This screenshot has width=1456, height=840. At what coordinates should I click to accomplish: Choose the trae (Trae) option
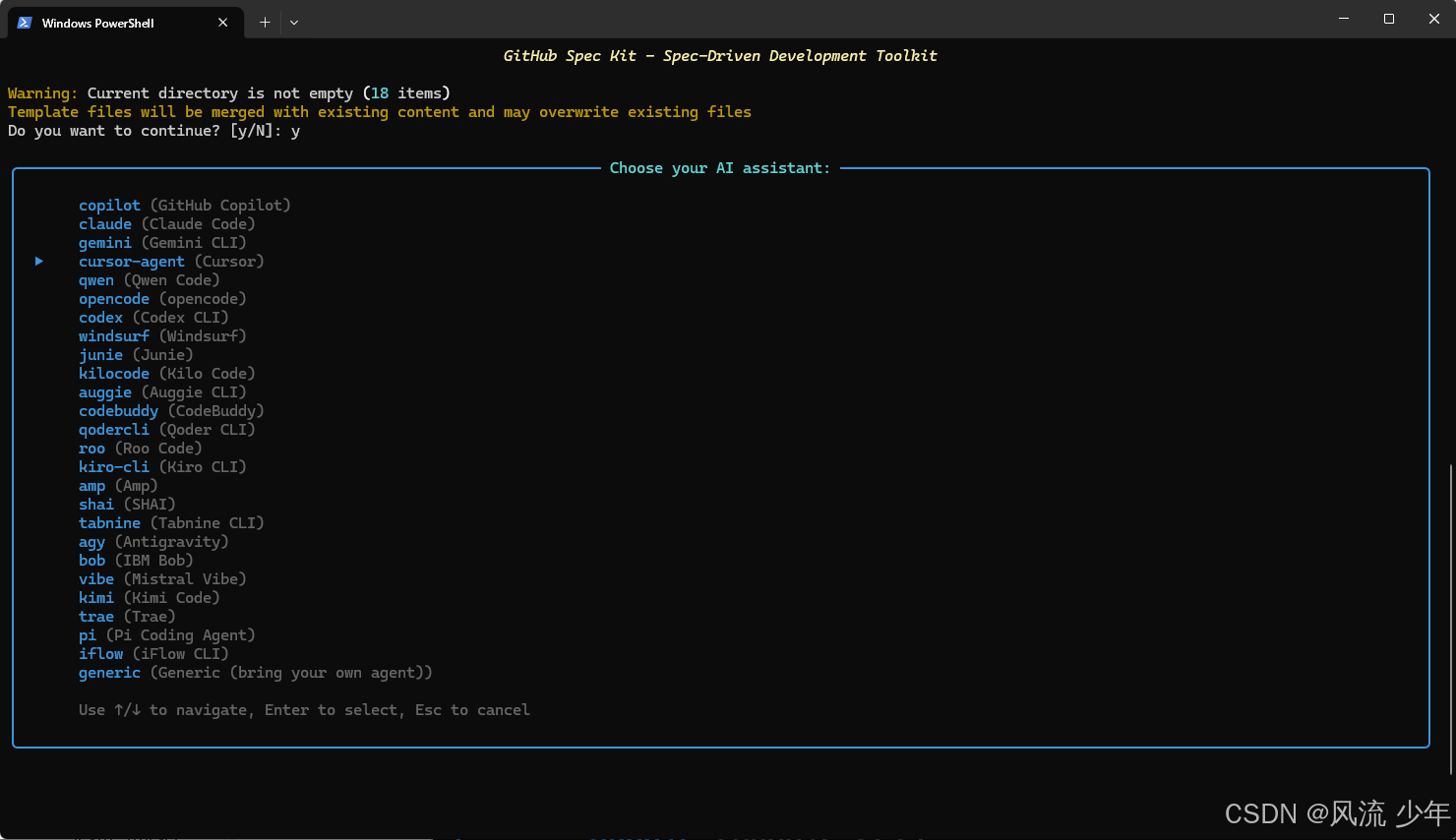[127, 617]
